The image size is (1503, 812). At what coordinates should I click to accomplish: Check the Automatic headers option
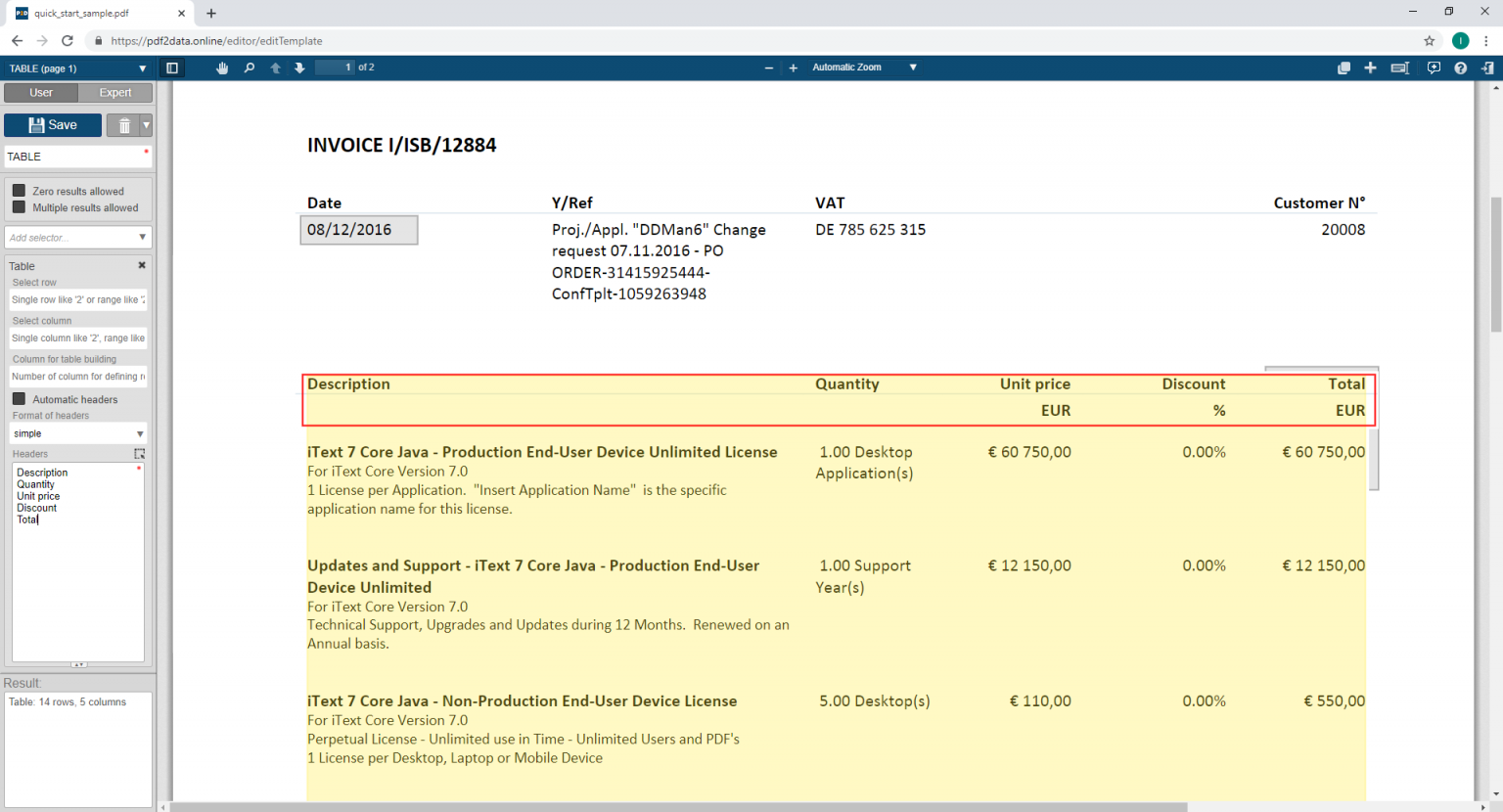coord(19,399)
